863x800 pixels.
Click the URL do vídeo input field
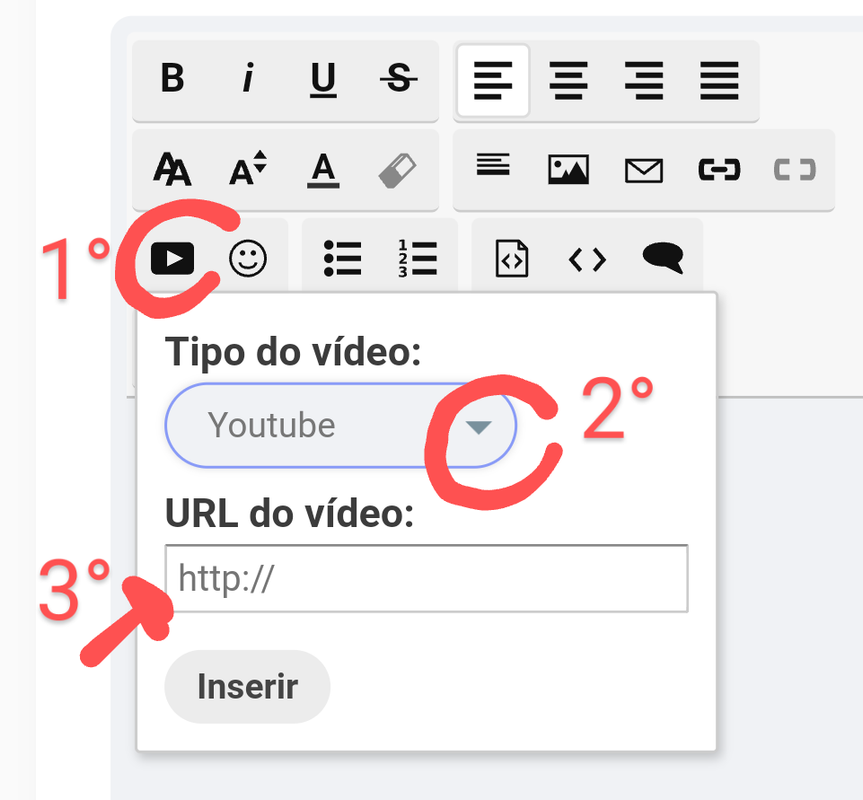coord(427,578)
